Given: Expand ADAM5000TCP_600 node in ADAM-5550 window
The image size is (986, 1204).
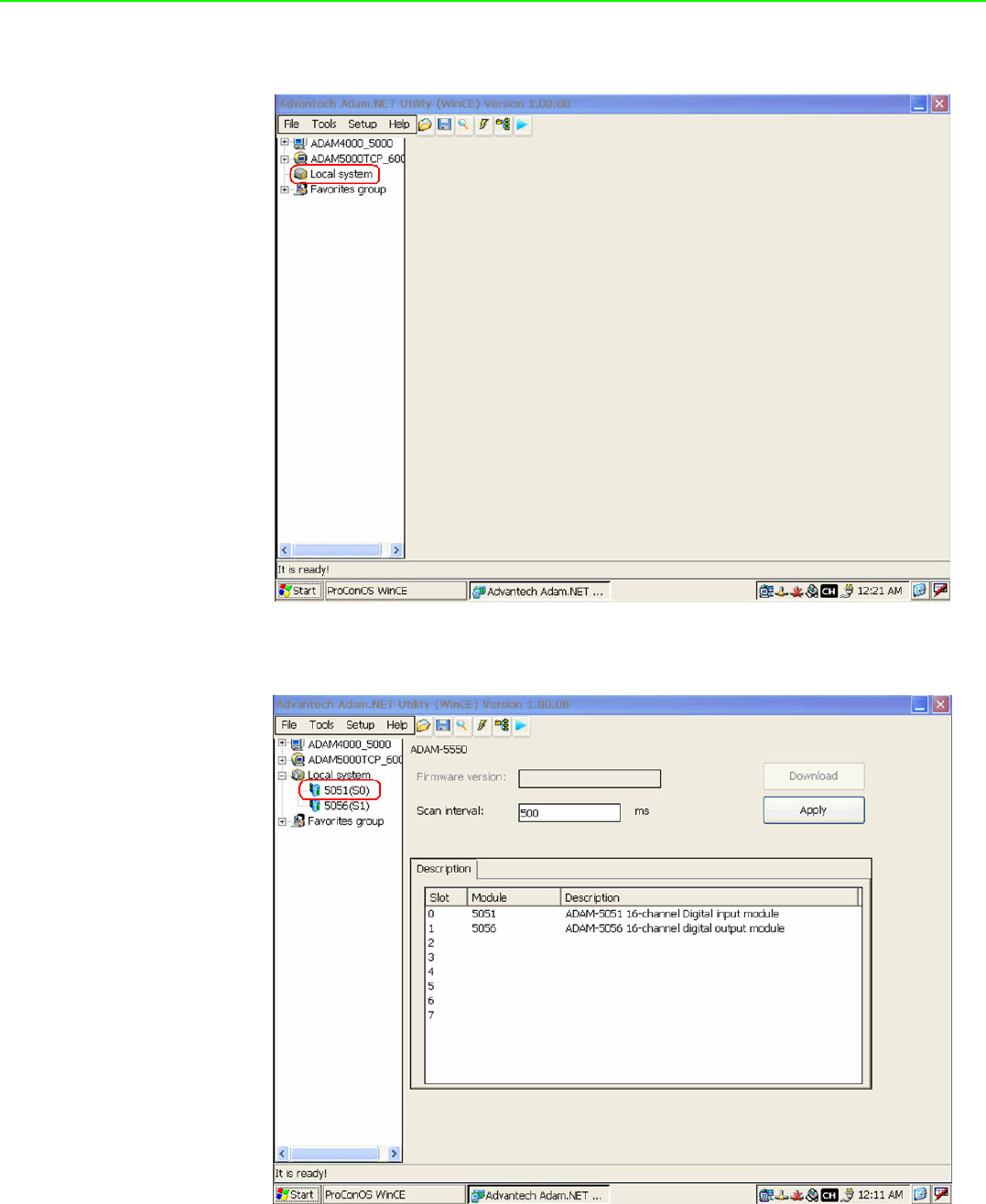Looking at the screenshot, I should click(x=282, y=760).
